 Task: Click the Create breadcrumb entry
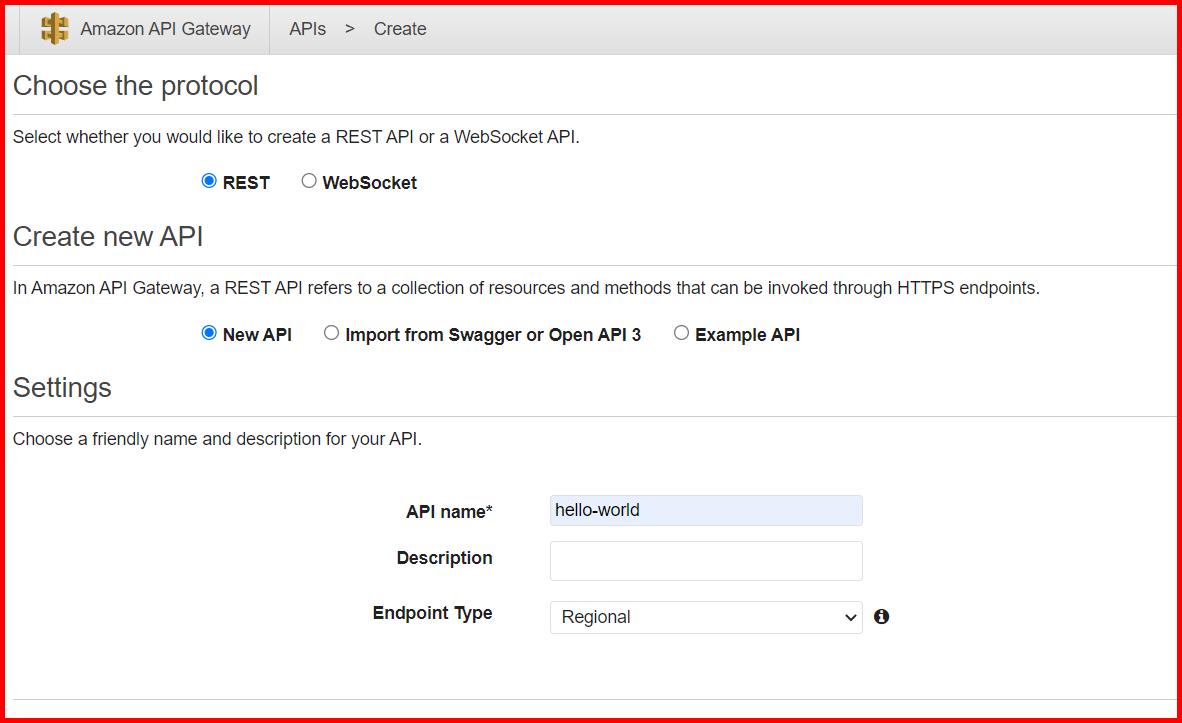click(x=399, y=29)
